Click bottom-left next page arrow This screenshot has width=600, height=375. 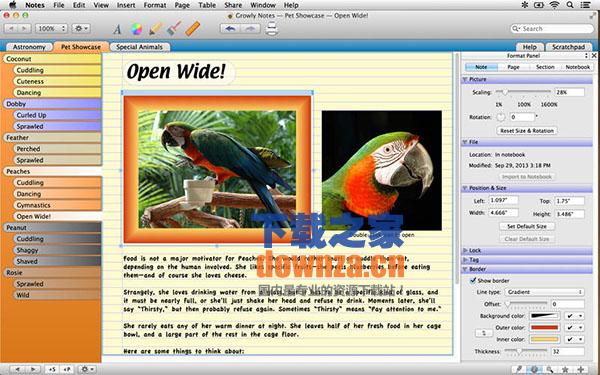coord(33,369)
